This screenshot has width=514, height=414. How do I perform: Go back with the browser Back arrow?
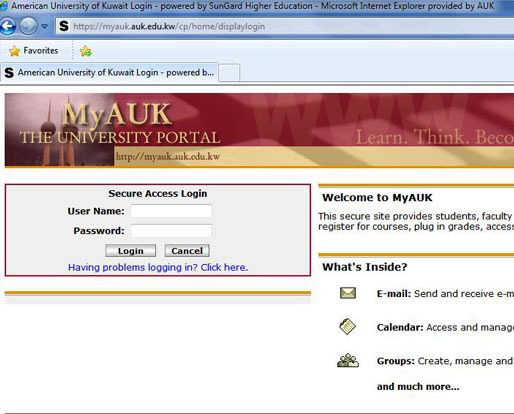tap(7, 26)
